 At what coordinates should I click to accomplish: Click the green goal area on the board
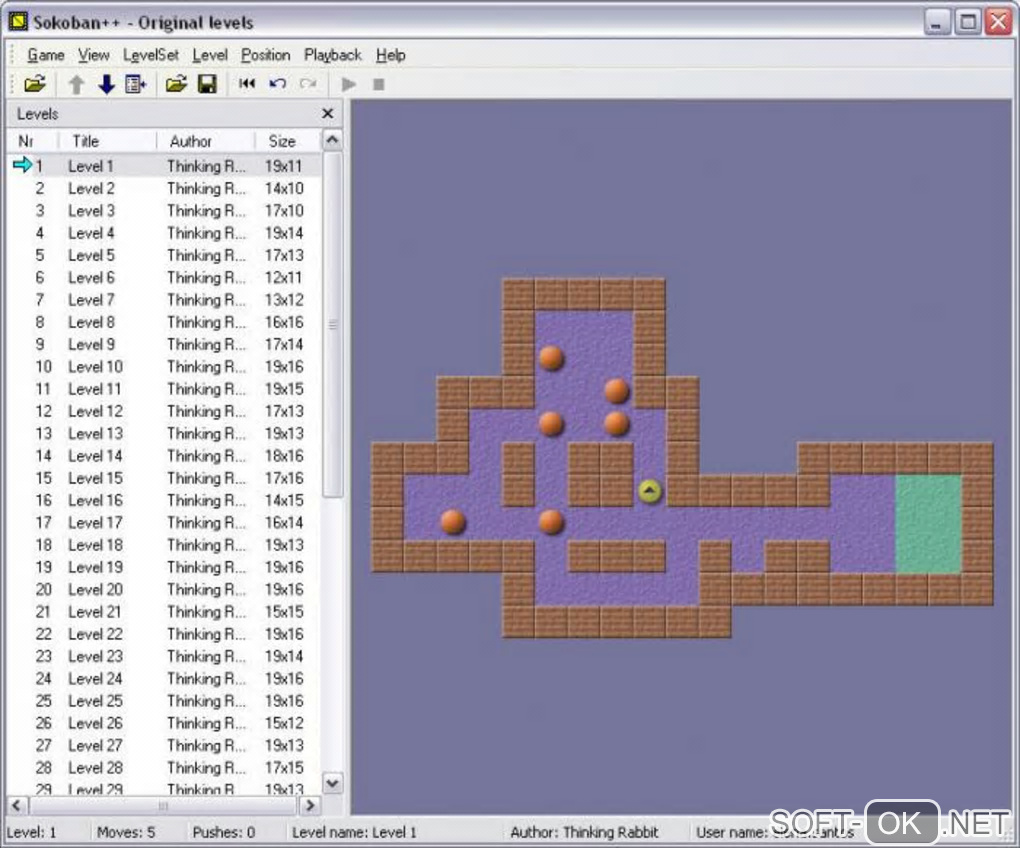928,523
